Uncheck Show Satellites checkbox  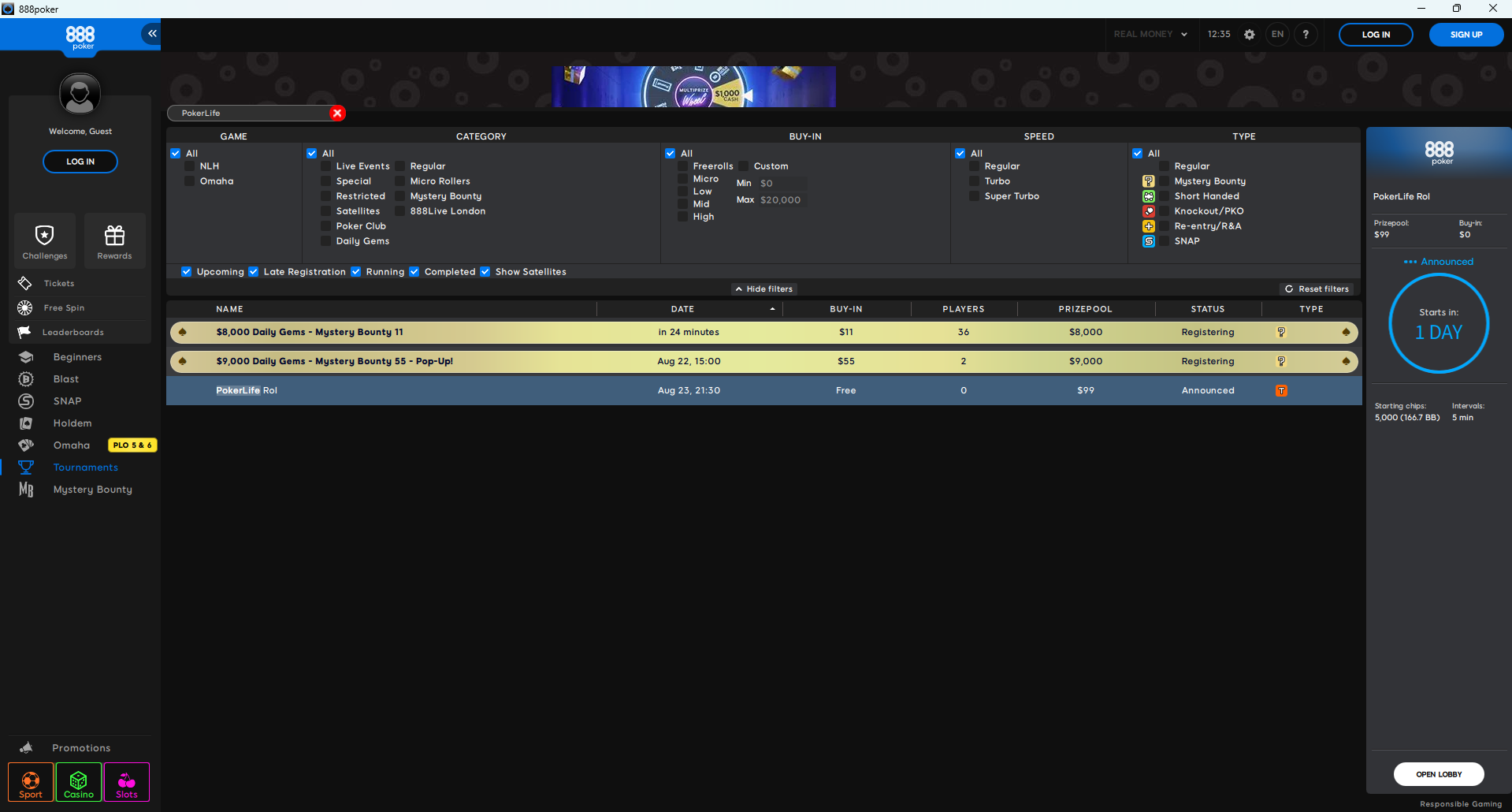point(485,272)
